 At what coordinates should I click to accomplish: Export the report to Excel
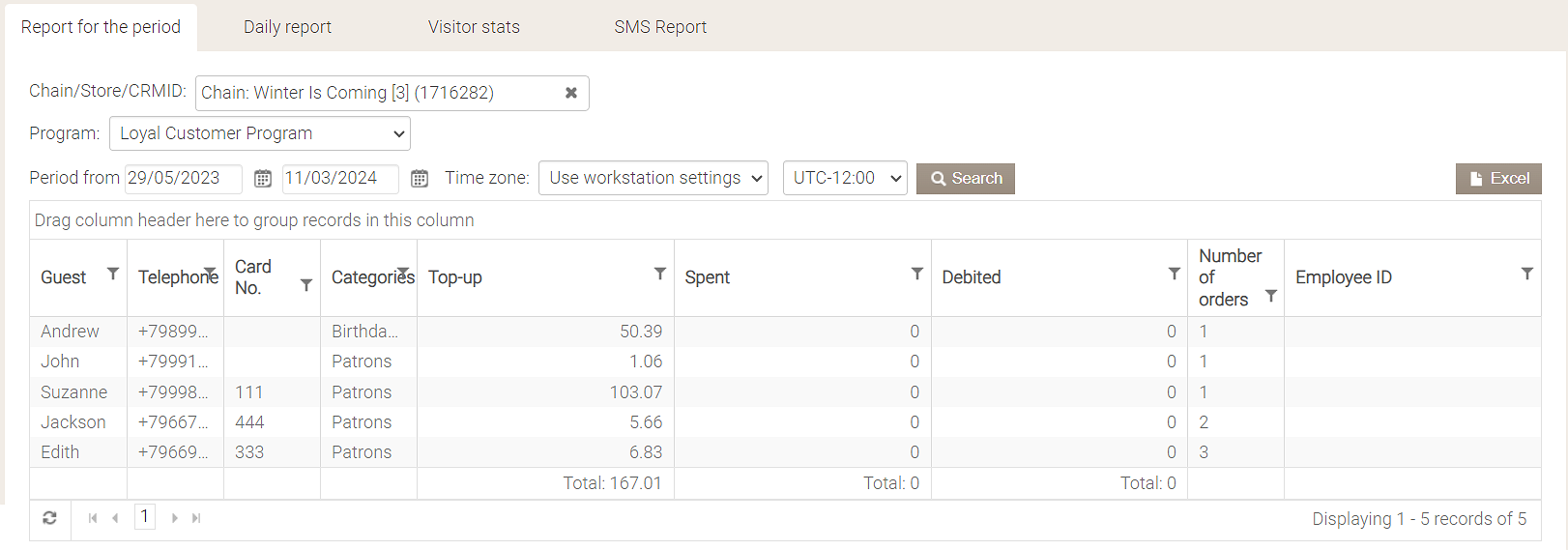(1498, 179)
